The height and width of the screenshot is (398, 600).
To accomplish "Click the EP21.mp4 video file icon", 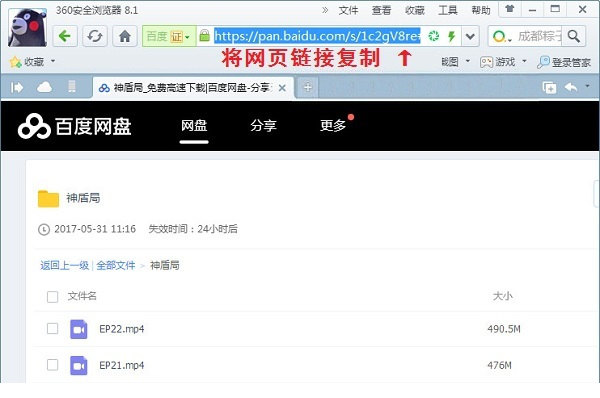I will pos(78,365).
